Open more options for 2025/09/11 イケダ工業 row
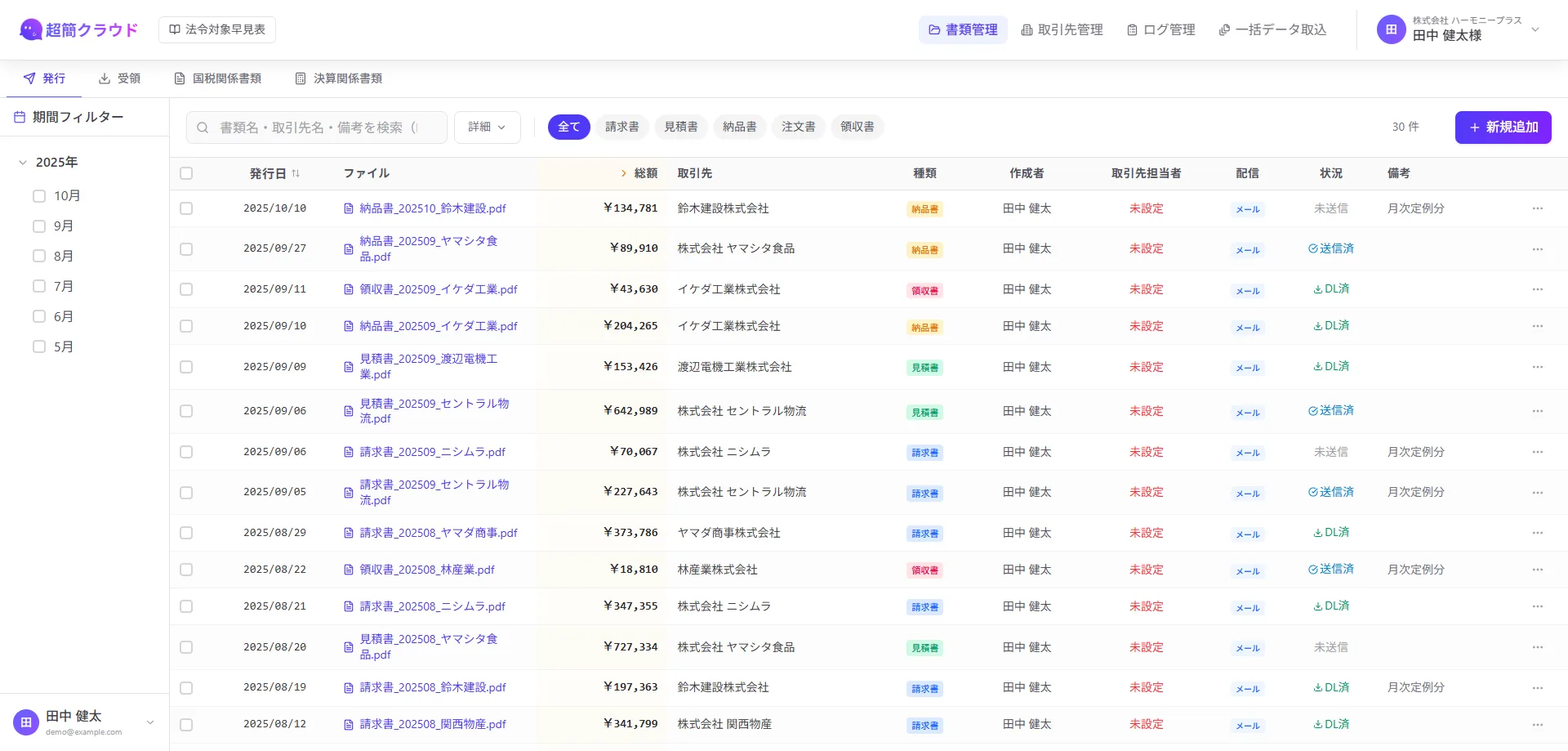The image size is (1568, 751). pyautogui.click(x=1538, y=289)
